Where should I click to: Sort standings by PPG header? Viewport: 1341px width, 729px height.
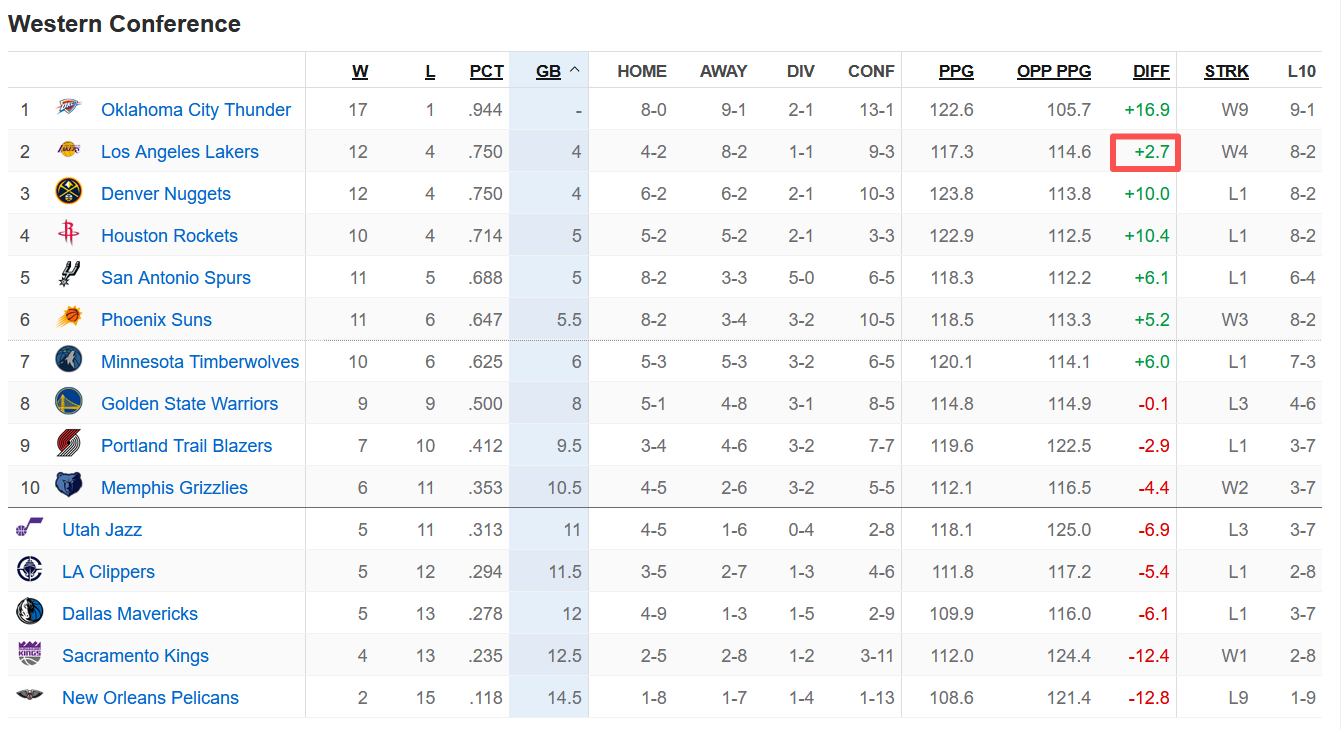click(956, 71)
